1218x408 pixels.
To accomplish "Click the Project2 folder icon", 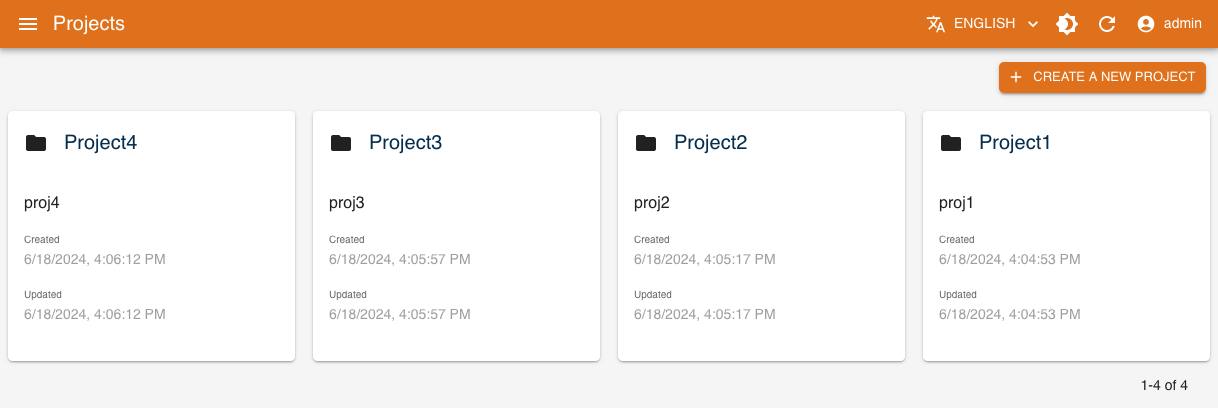I will coord(646,143).
